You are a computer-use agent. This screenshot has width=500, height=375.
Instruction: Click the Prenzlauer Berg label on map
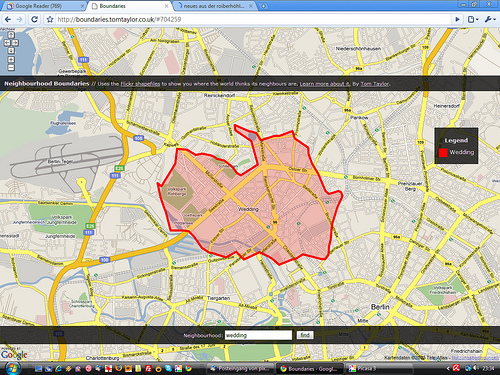[410, 186]
